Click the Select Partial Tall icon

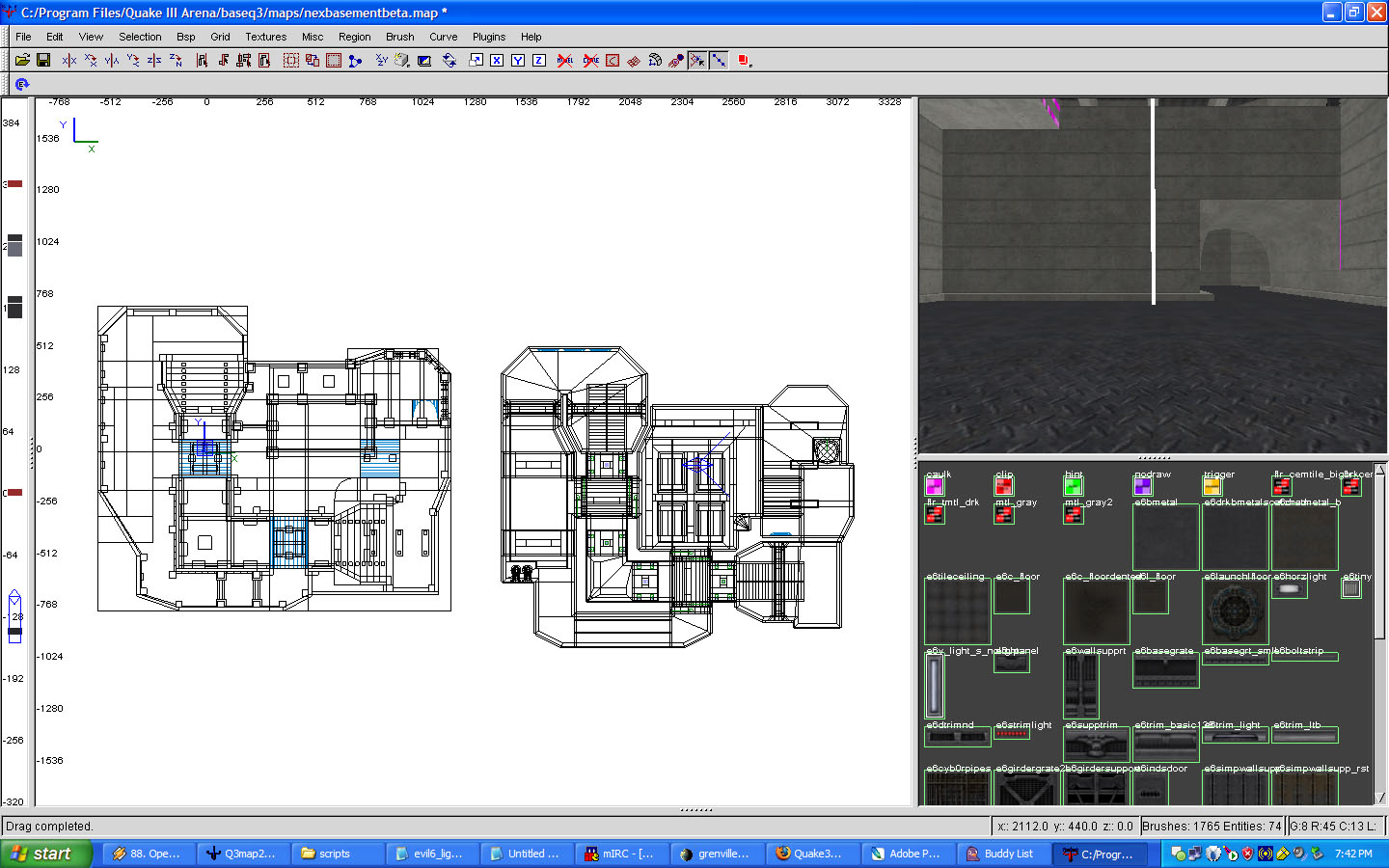(244, 60)
